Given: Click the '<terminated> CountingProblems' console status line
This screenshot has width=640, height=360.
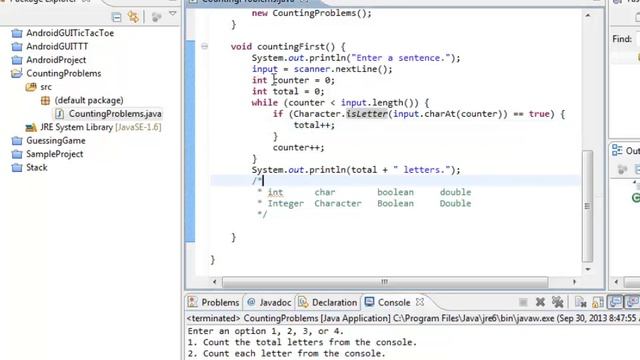Looking at the screenshot, I should tap(413, 318).
